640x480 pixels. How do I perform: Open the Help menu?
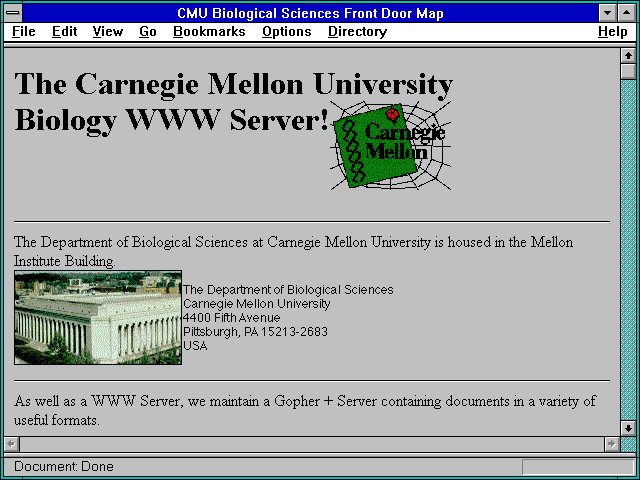pyautogui.click(x=613, y=31)
